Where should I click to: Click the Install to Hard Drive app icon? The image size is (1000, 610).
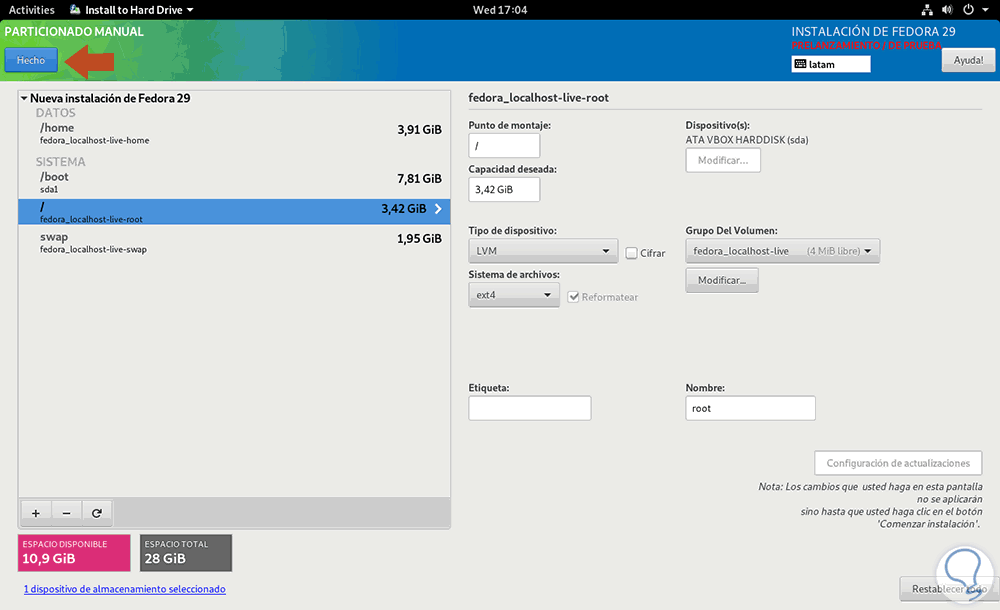tap(75, 10)
